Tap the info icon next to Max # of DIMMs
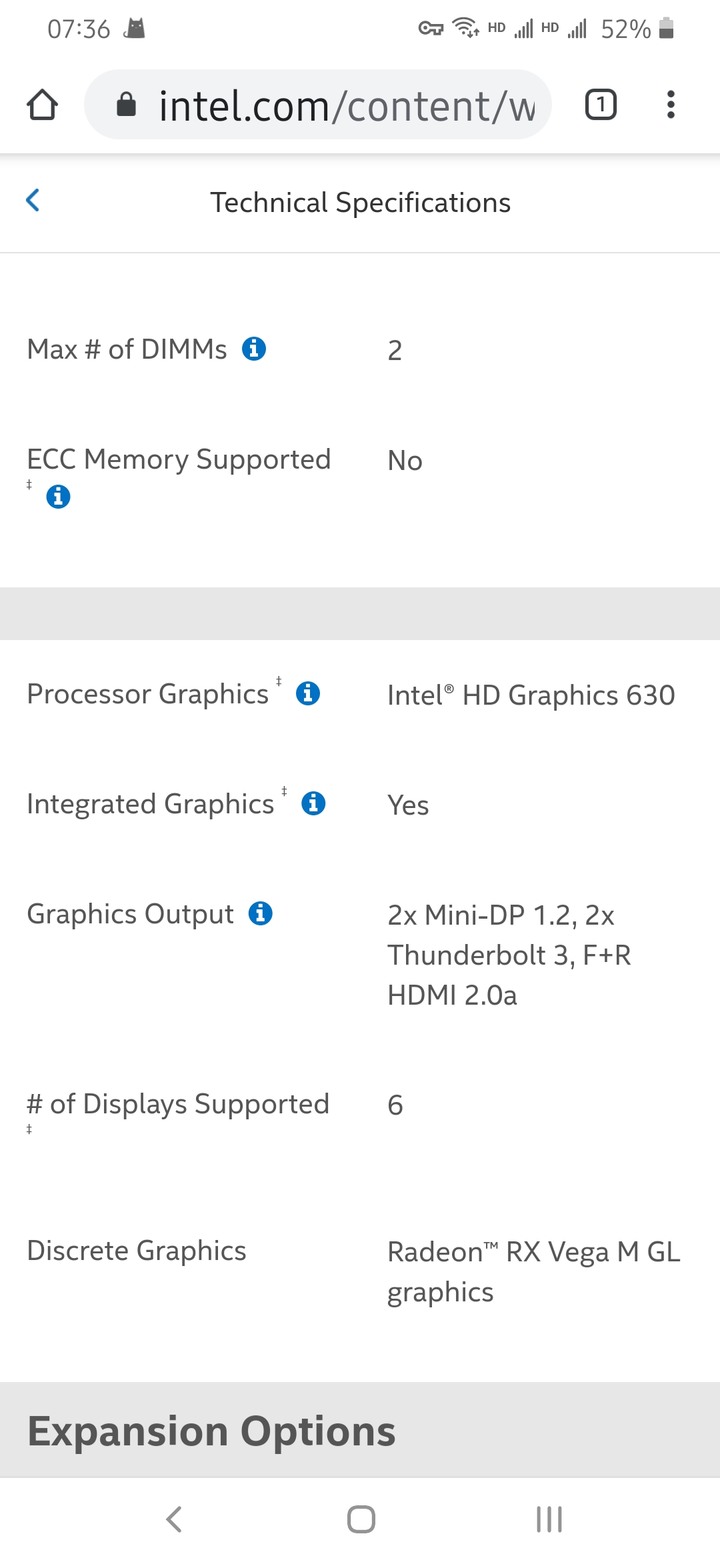Image resolution: width=720 pixels, height=1560 pixels. pyautogui.click(x=254, y=349)
